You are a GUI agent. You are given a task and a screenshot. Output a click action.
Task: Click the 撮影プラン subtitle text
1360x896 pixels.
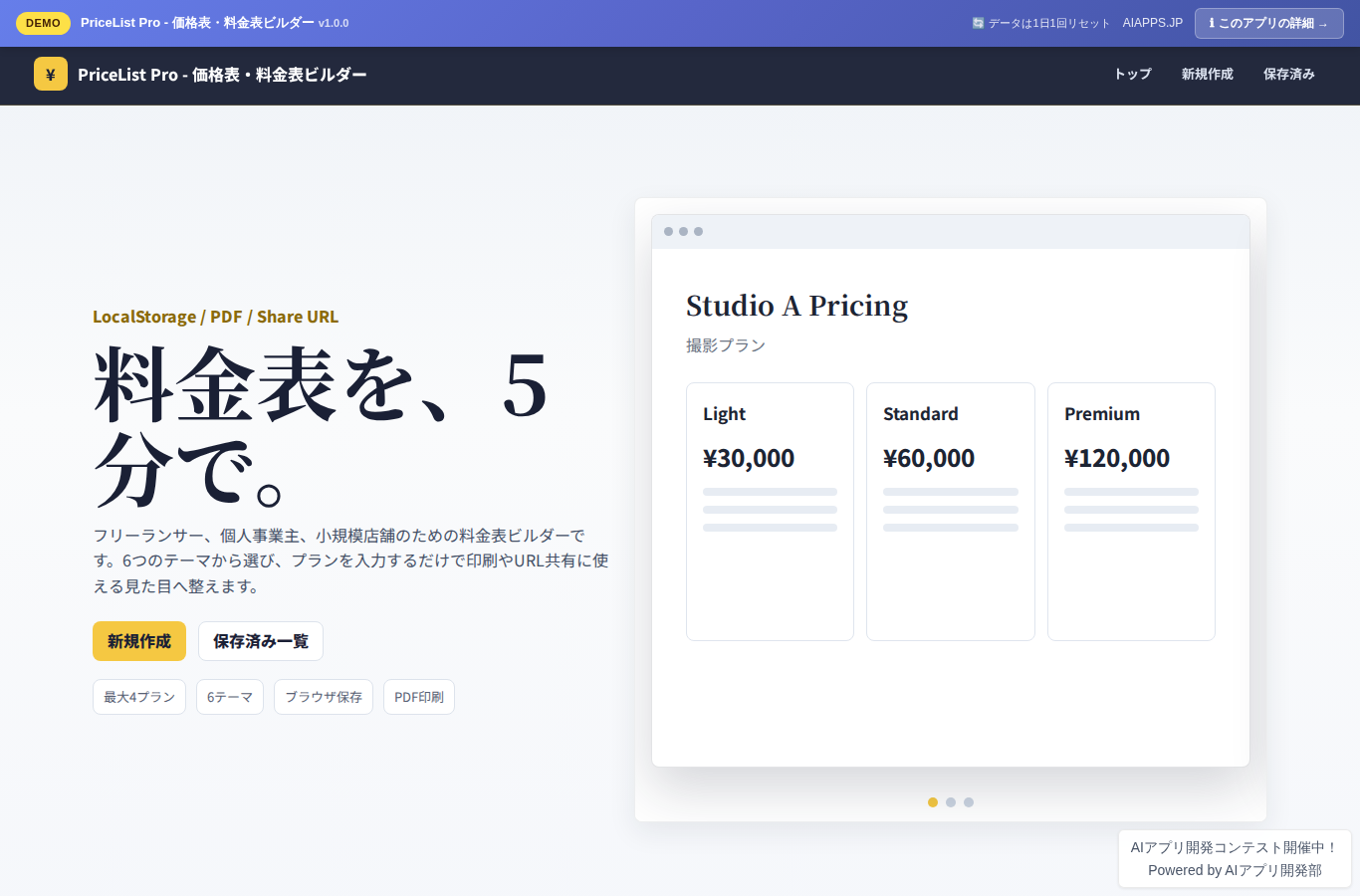click(726, 345)
